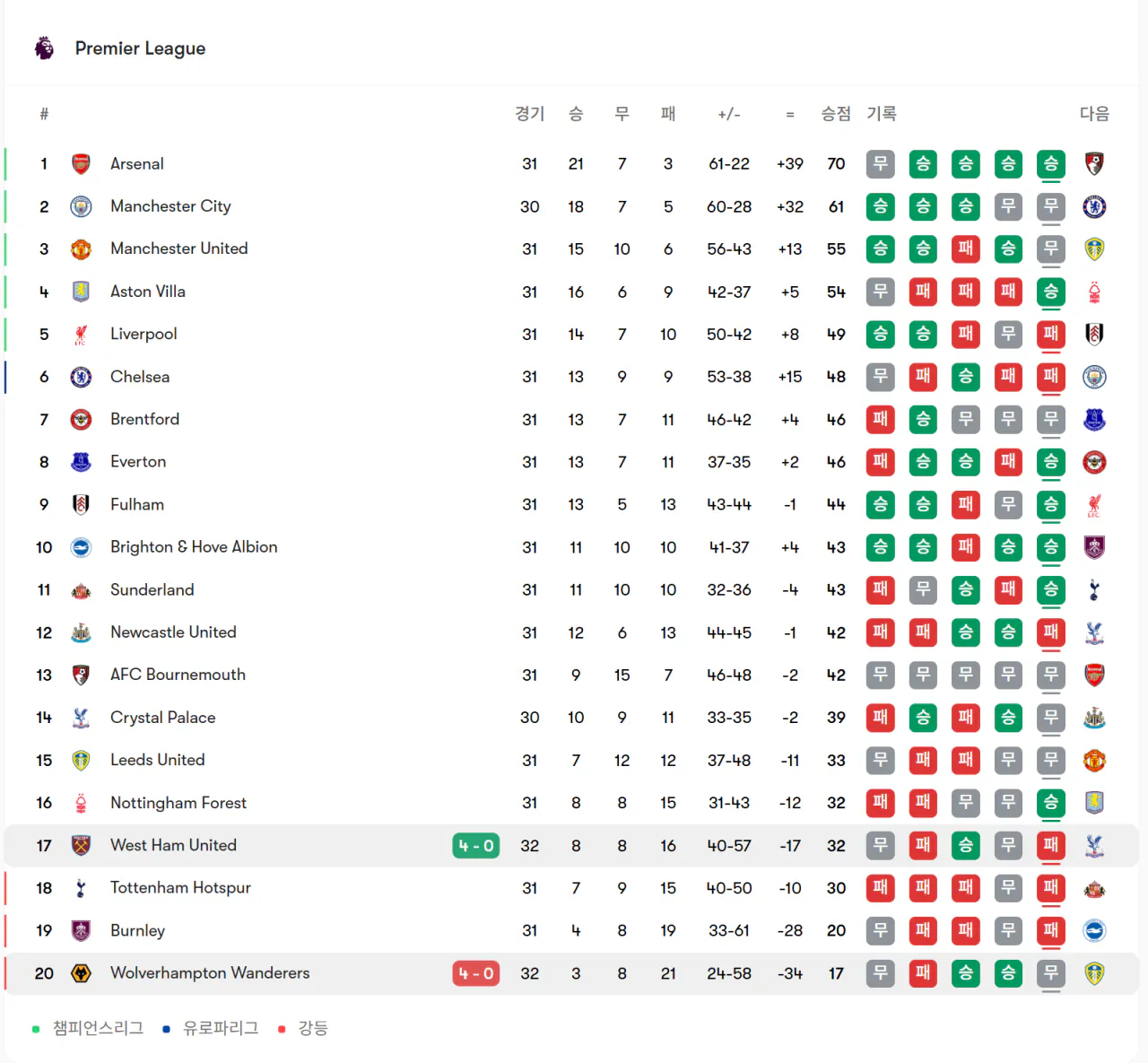
Task: Click Liverpool's club crest icon
Action: tap(81, 335)
